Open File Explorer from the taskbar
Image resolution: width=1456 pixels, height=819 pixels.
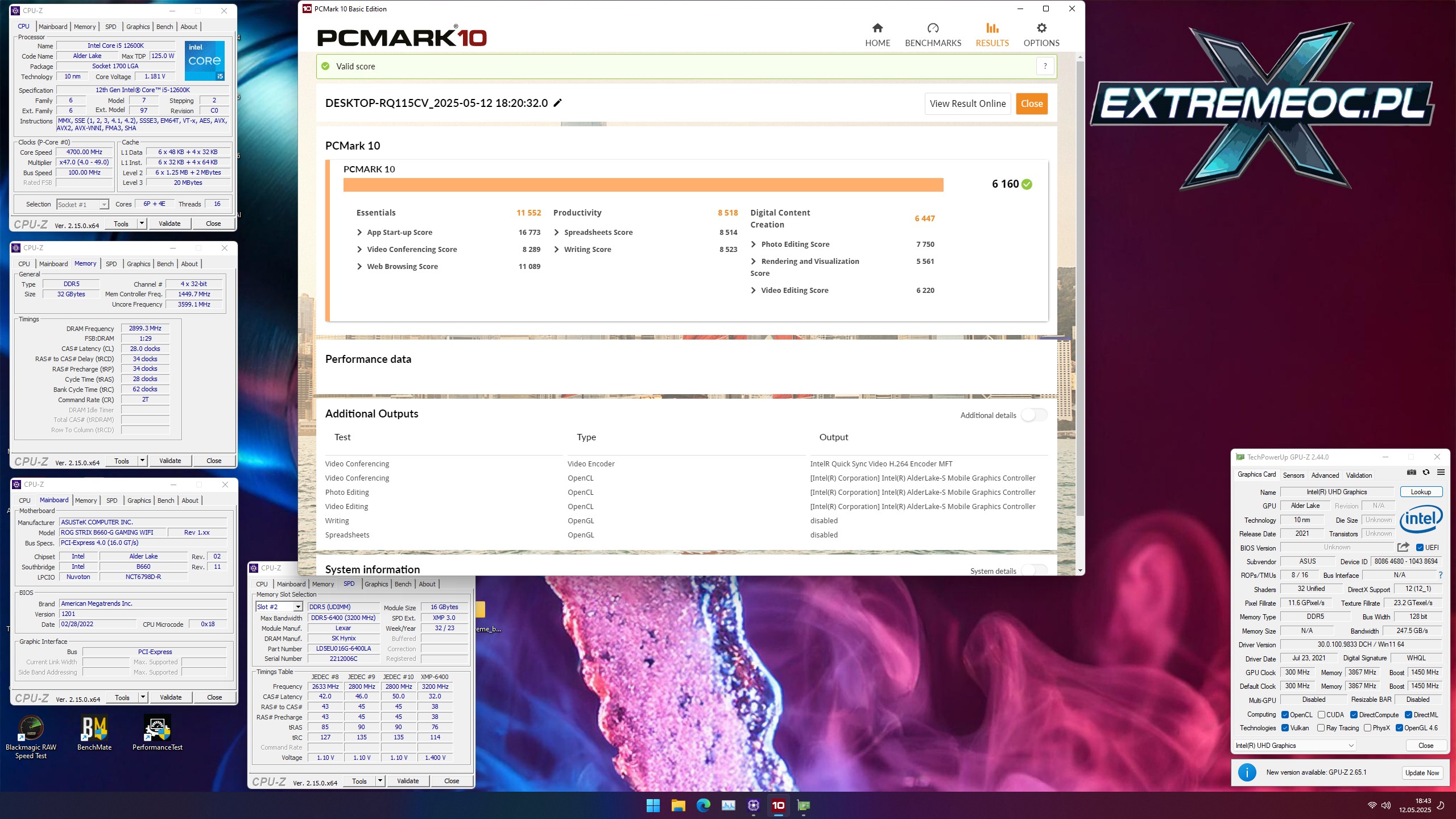point(678,805)
